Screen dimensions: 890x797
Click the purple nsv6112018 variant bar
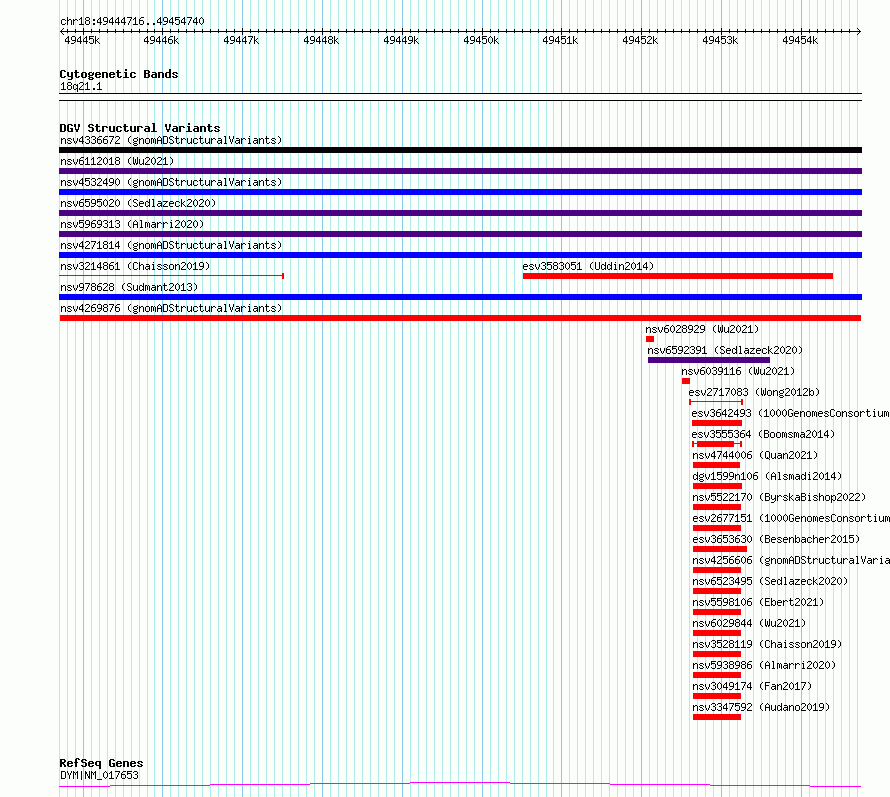tap(460, 171)
